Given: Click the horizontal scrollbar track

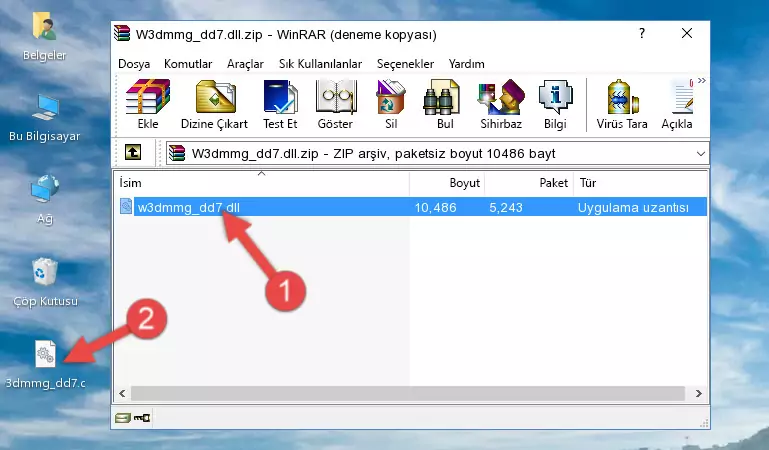Looking at the screenshot, I should (408, 393).
